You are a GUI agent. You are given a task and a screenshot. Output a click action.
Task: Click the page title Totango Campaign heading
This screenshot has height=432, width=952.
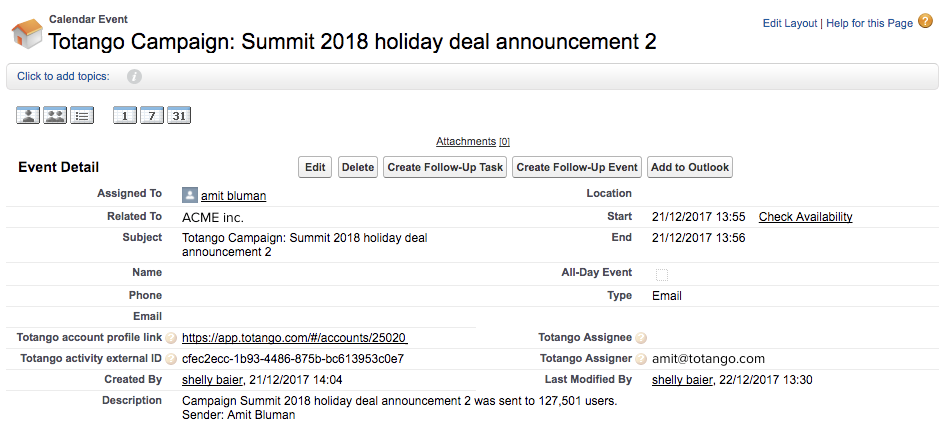[x=352, y=42]
